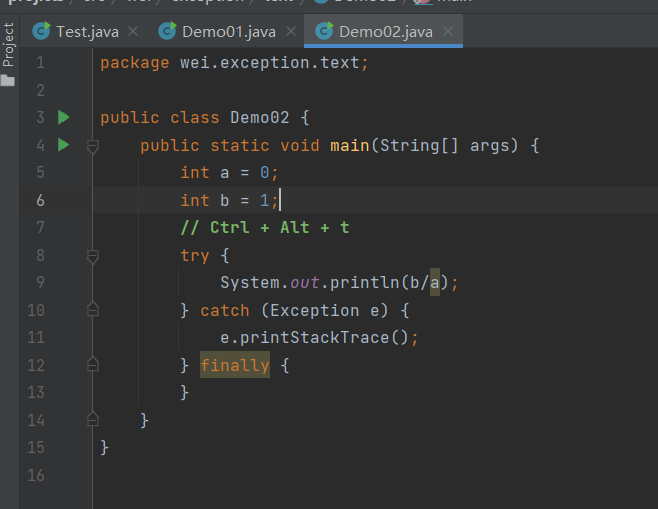Click the Demo01.java file icon in its tab
The width and height of the screenshot is (658, 509).
click(167, 31)
